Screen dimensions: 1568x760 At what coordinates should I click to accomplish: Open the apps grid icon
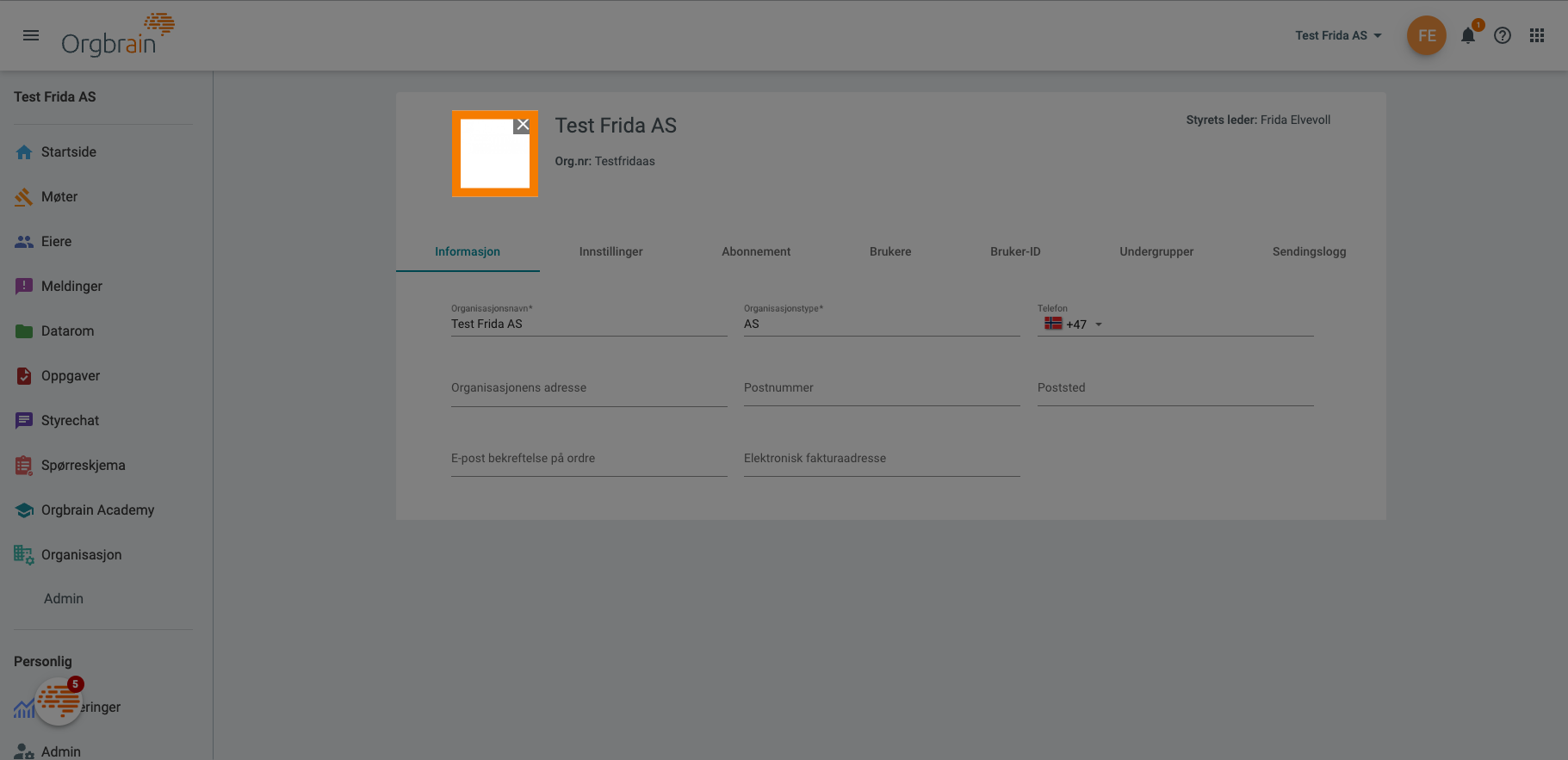(1537, 35)
